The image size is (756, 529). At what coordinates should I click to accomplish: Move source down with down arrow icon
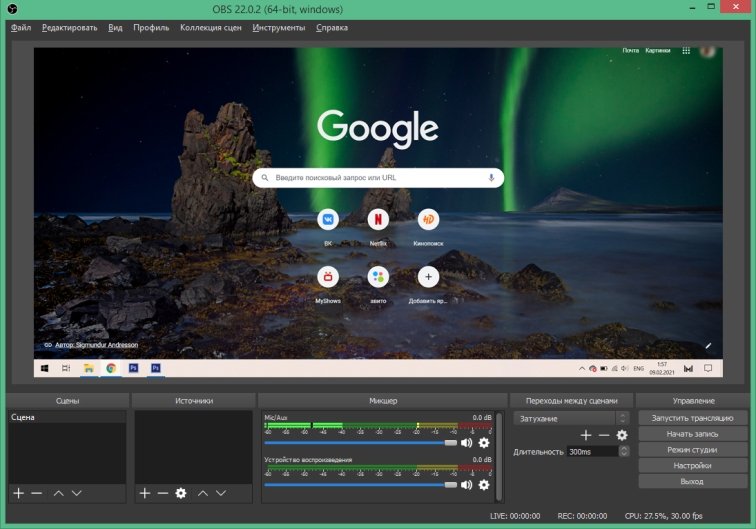pyautogui.click(x=222, y=493)
